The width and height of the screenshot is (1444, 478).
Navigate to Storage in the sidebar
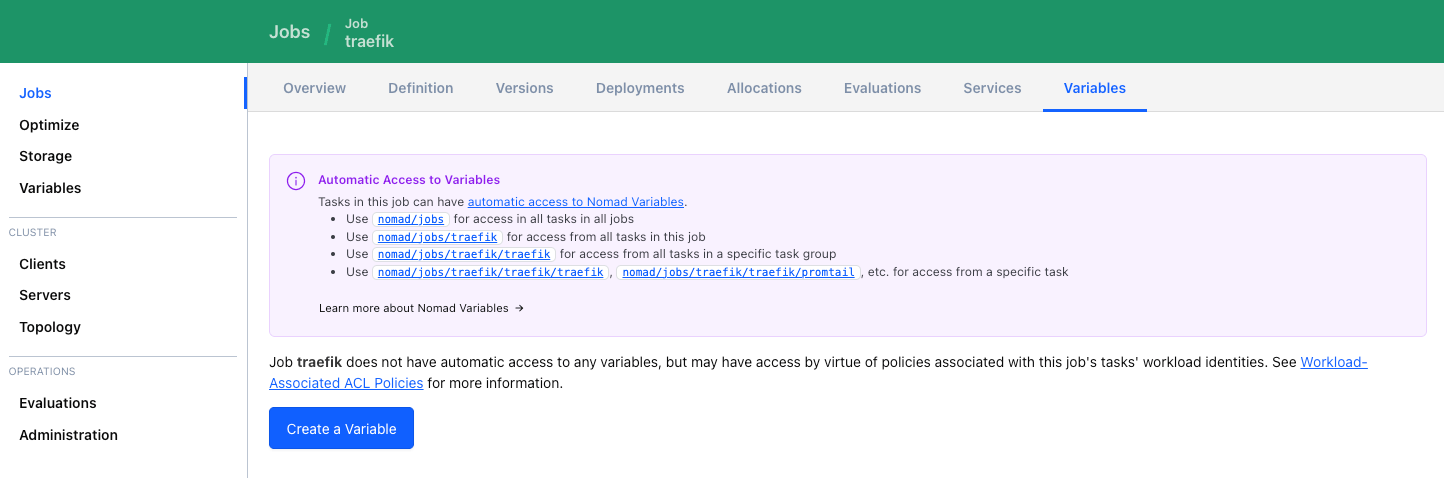click(45, 156)
